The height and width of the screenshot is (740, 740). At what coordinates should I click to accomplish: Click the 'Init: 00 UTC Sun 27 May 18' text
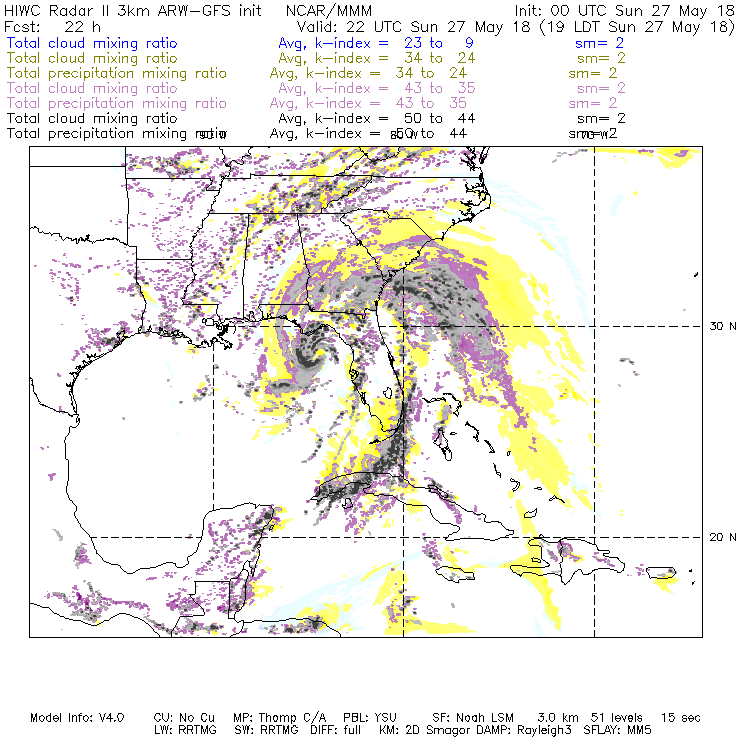(x=624, y=11)
